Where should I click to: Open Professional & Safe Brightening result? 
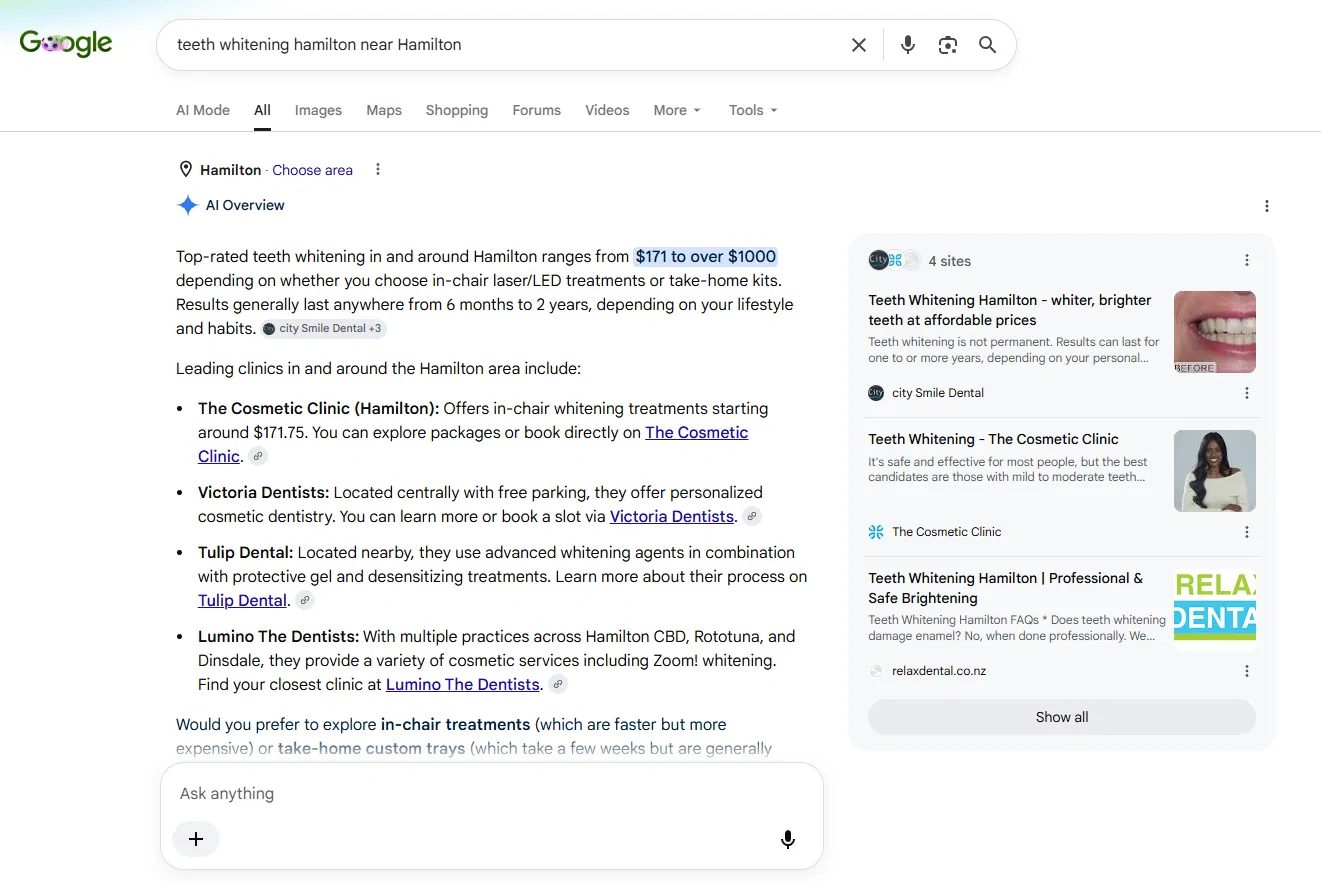coord(1005,588)
